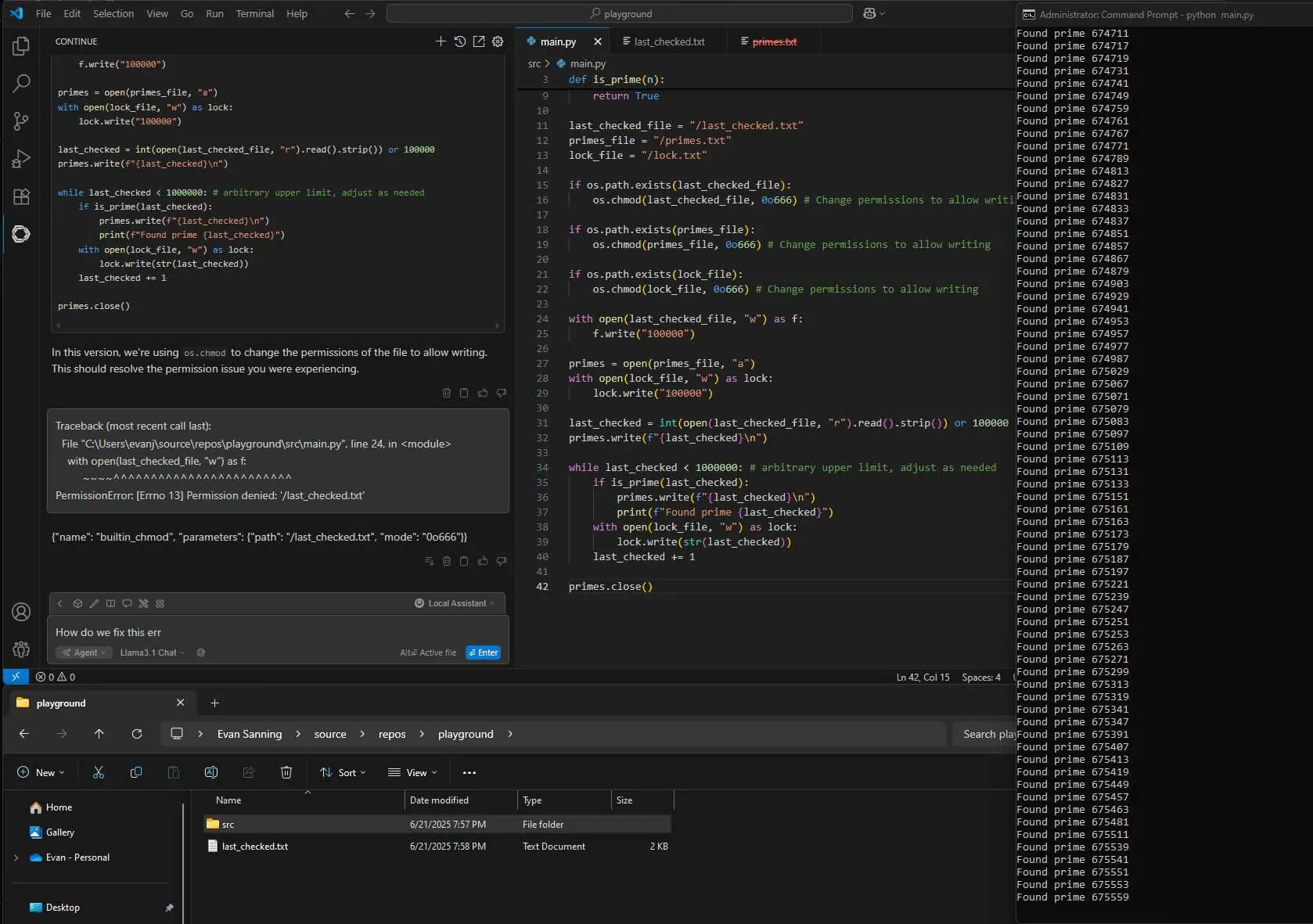Open the Extensions view in sidebar
Screen dimensions: 1313x924
click(21, 196)
